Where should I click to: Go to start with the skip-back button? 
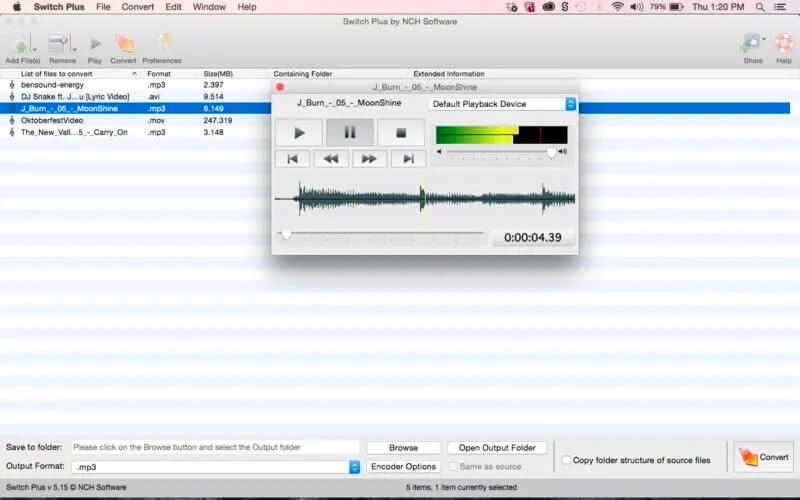292,159
